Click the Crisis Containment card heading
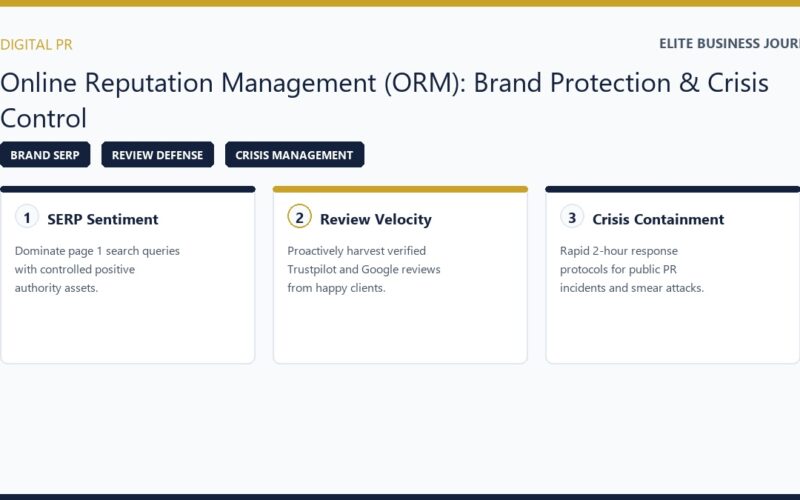 click(658, 219)
